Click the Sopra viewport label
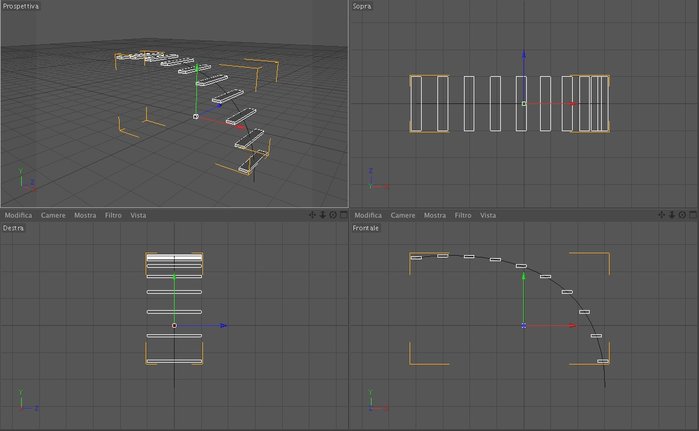 (362, 6)
